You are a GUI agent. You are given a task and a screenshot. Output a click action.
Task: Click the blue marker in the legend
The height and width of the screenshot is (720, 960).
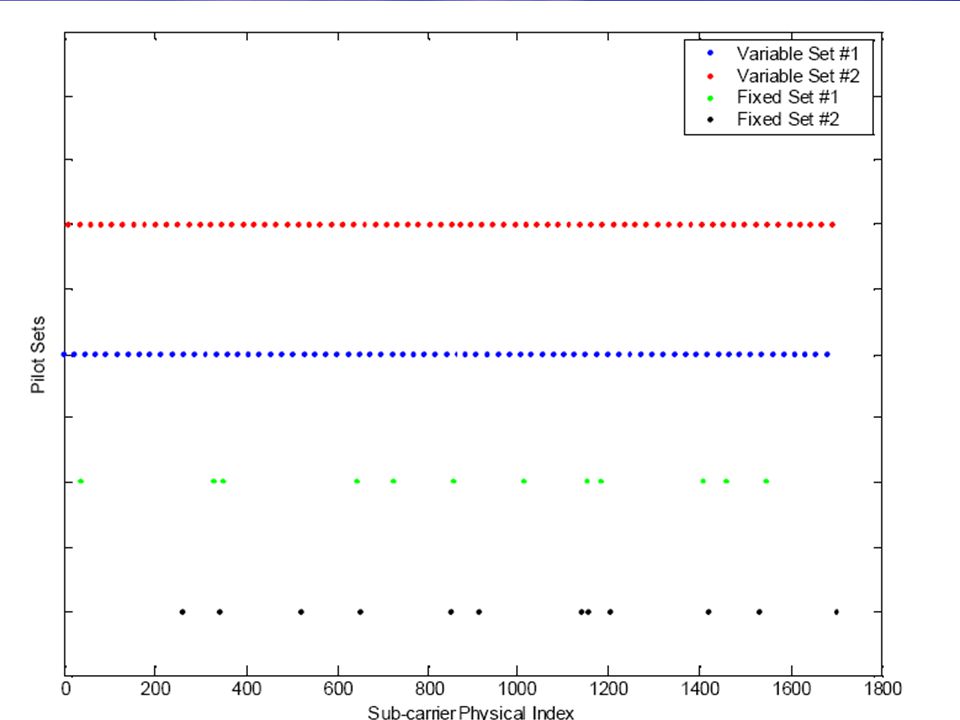[710, 53]
